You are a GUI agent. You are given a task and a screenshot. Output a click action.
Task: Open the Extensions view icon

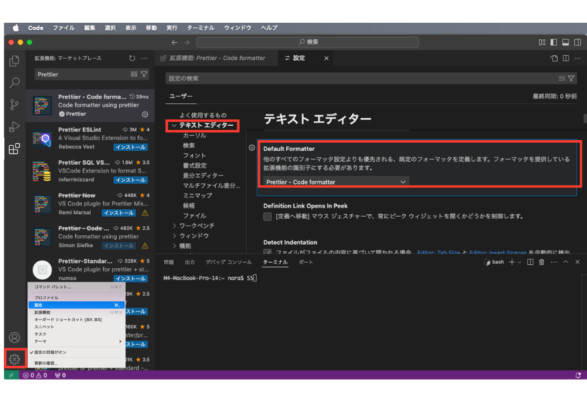(x=14, y=149)
